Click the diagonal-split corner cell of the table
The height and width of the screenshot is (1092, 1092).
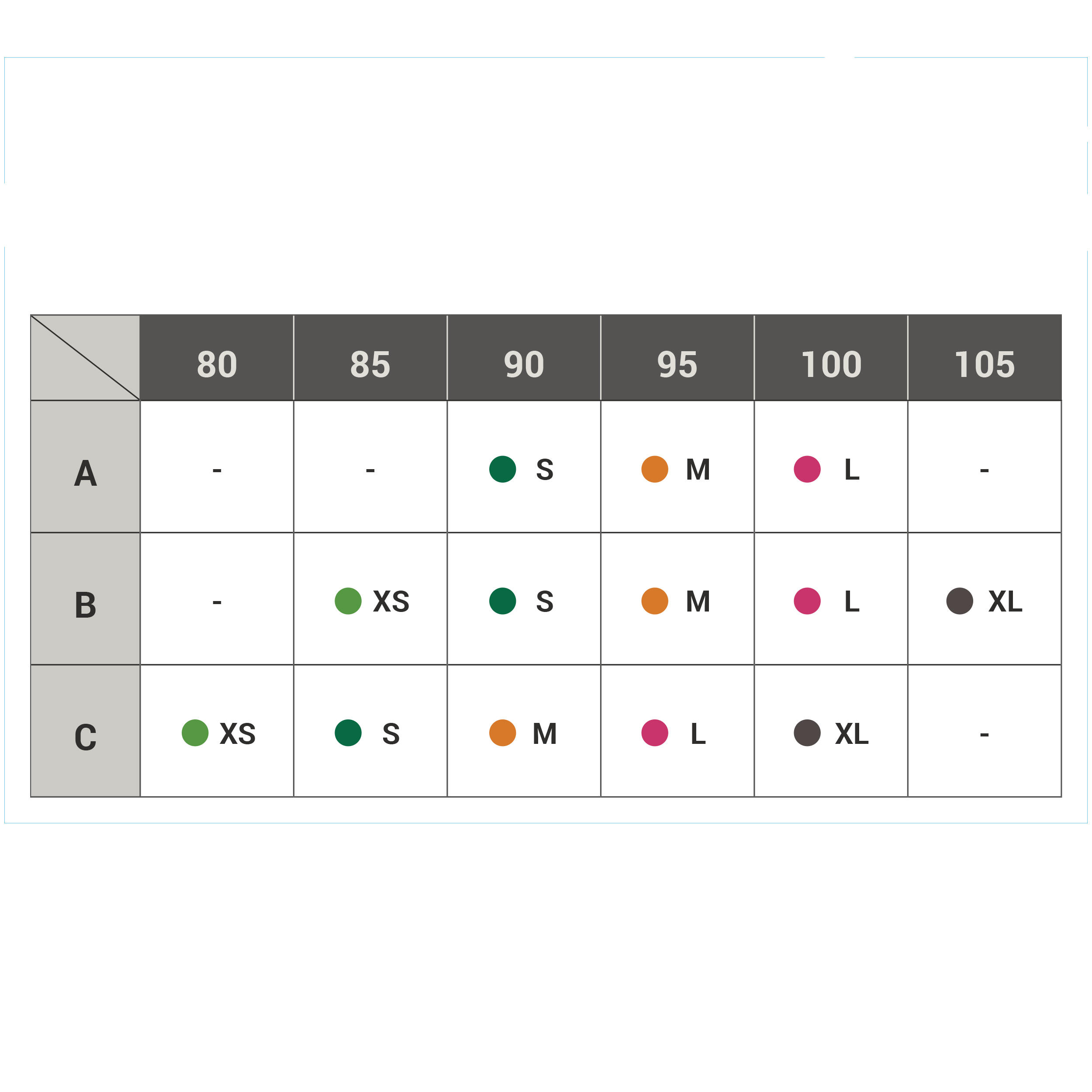coord(85,358)
